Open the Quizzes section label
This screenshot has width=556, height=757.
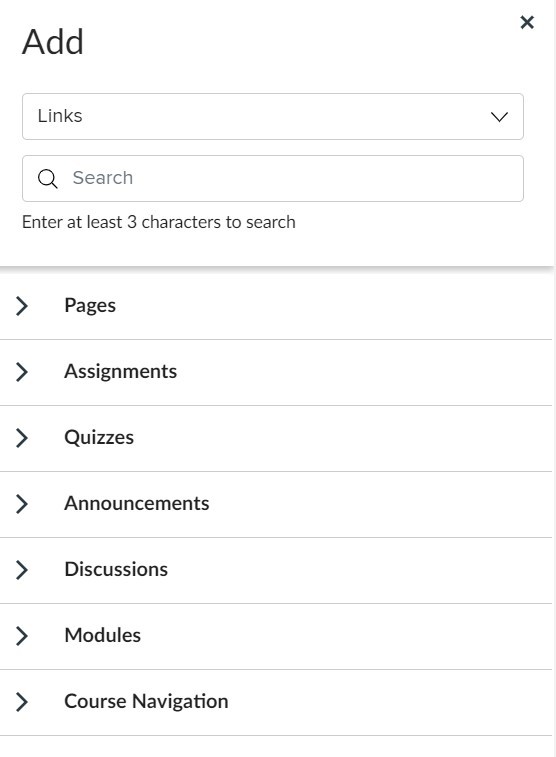point(99,437)
